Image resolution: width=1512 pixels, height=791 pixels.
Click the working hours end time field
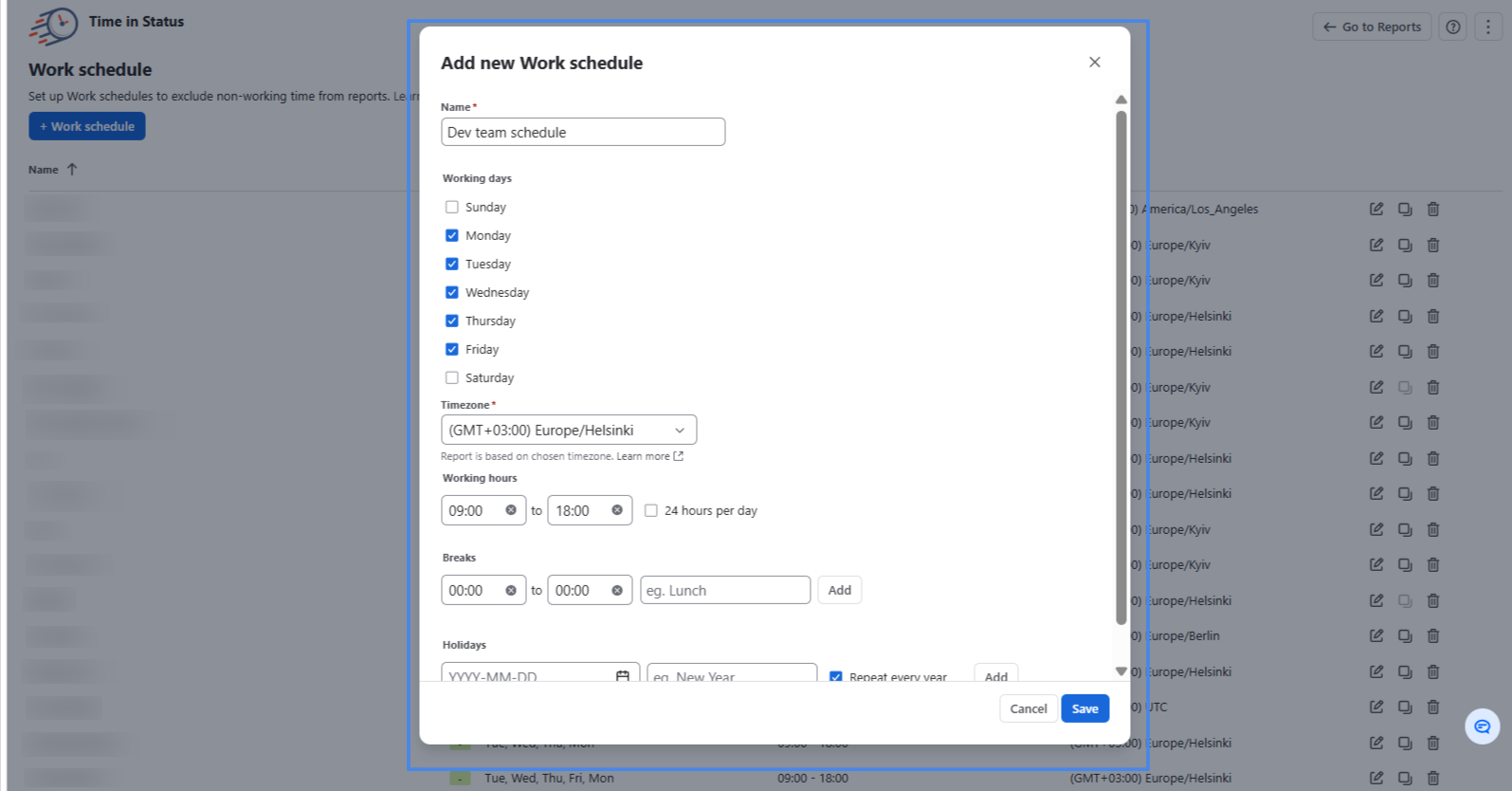coord(590,510)
